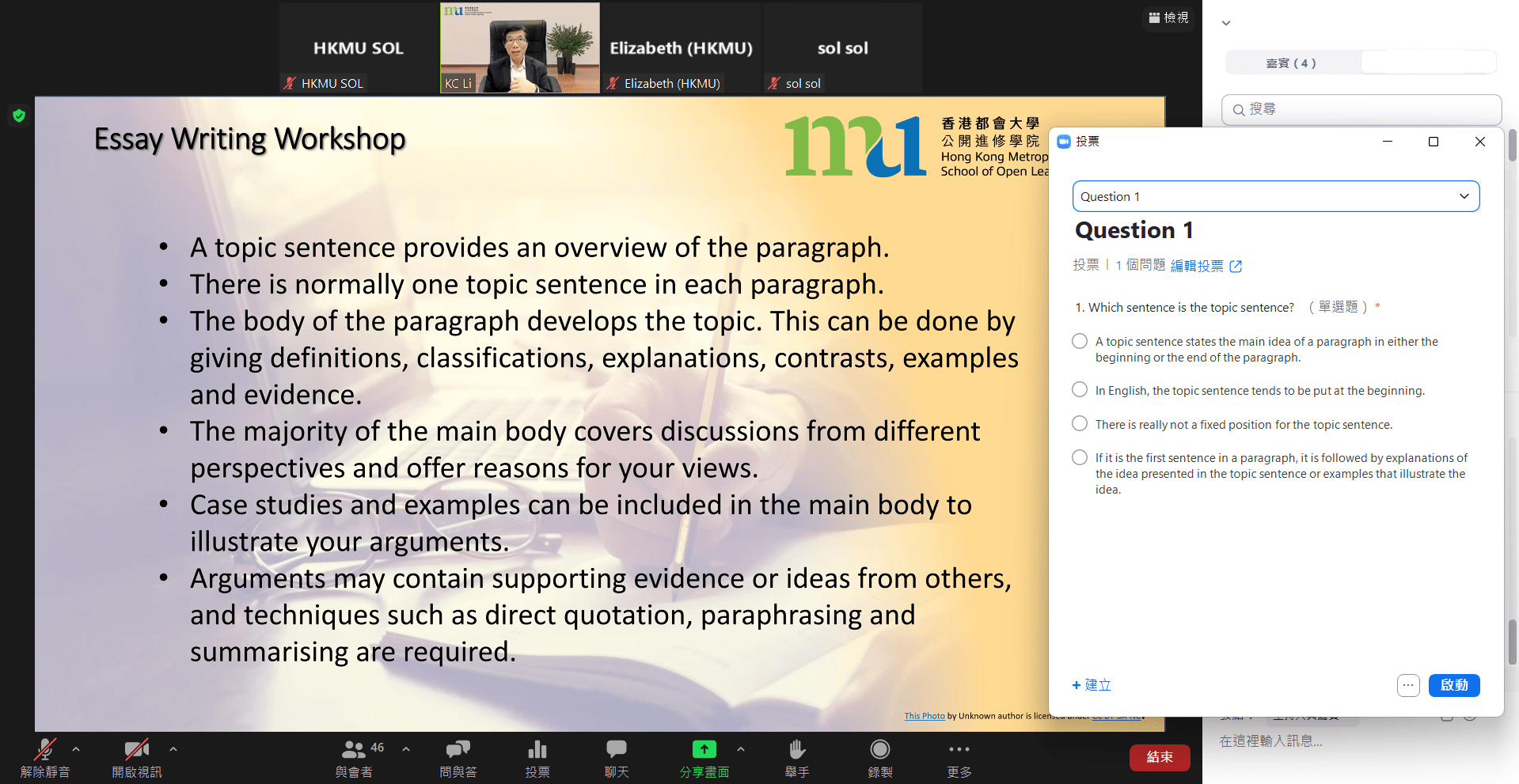This screenshot has height=784, width=1519.
Task: Select option 'In English, the topic sentence tends'
Action: [1080, 390]
